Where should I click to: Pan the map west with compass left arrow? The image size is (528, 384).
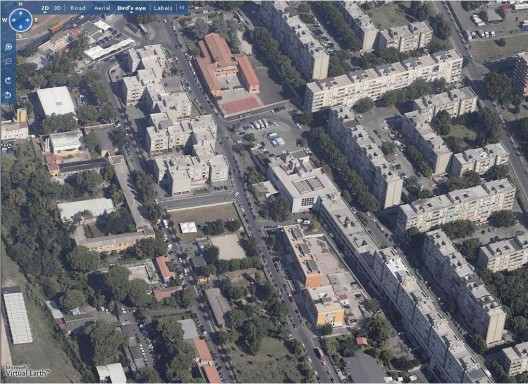pyautogui.click(x=14, y=20)
